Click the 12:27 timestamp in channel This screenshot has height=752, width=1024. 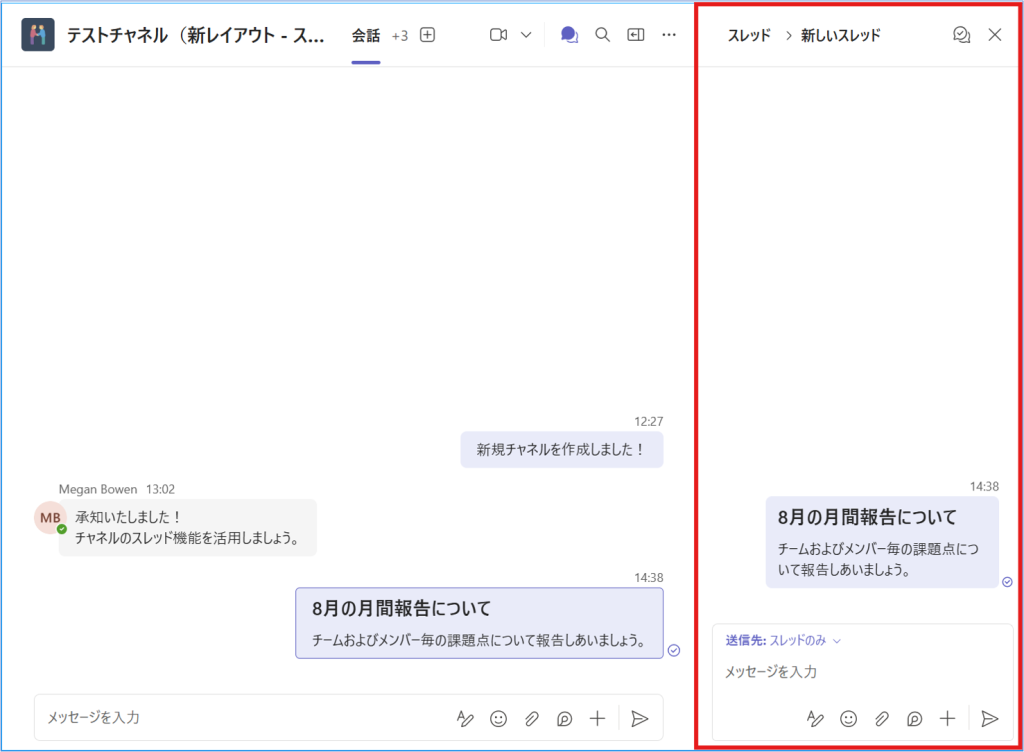648,422
